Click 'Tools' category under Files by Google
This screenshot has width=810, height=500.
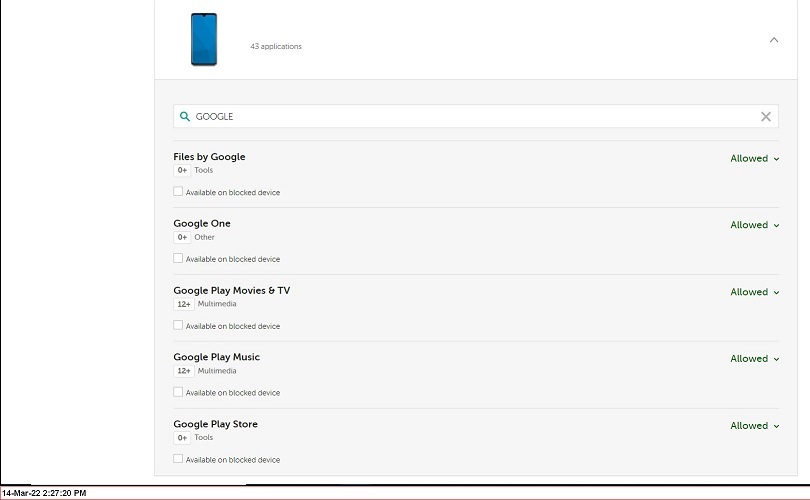point(204,170)
